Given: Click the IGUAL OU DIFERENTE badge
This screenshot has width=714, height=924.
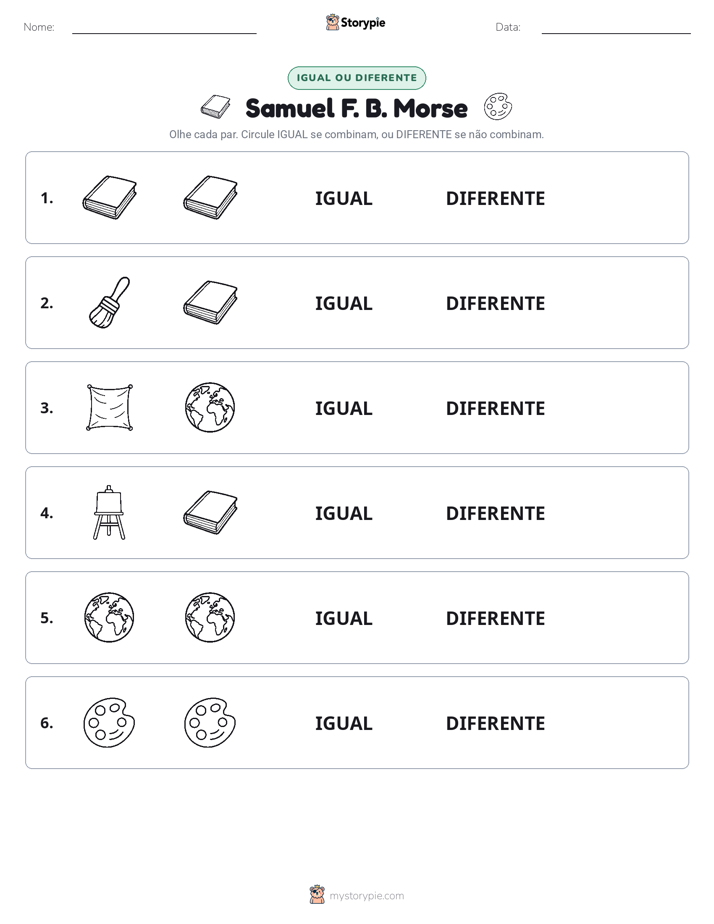Looking at the screenshot, I should point(356,78).
